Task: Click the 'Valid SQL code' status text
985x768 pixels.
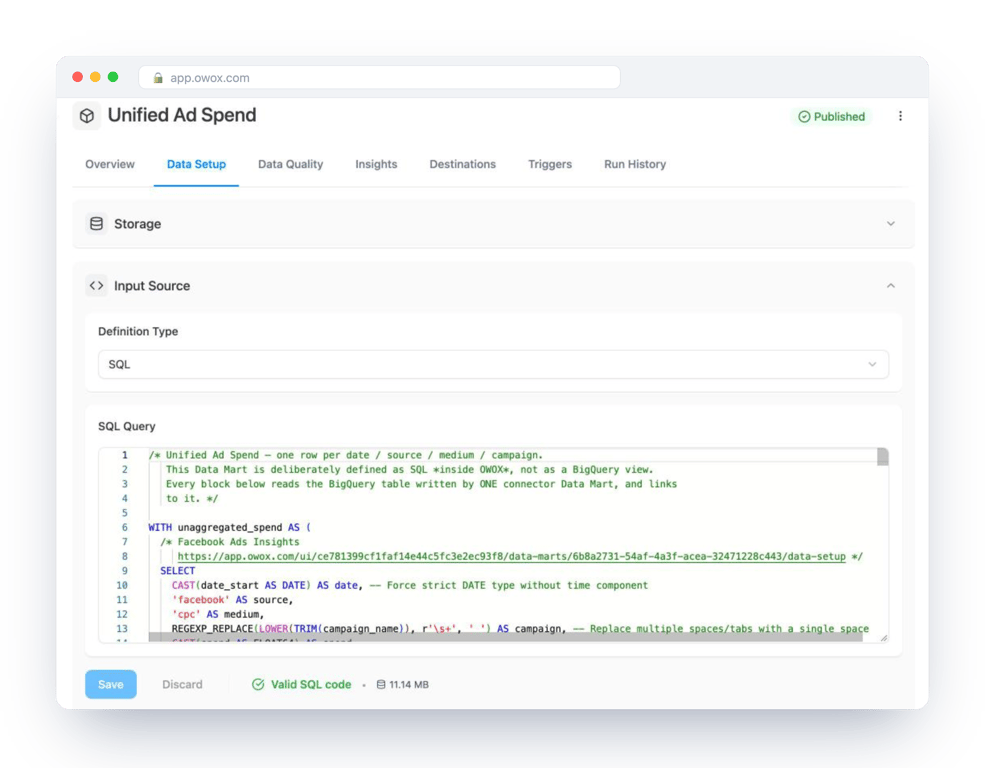Action: tap(311, 684)
